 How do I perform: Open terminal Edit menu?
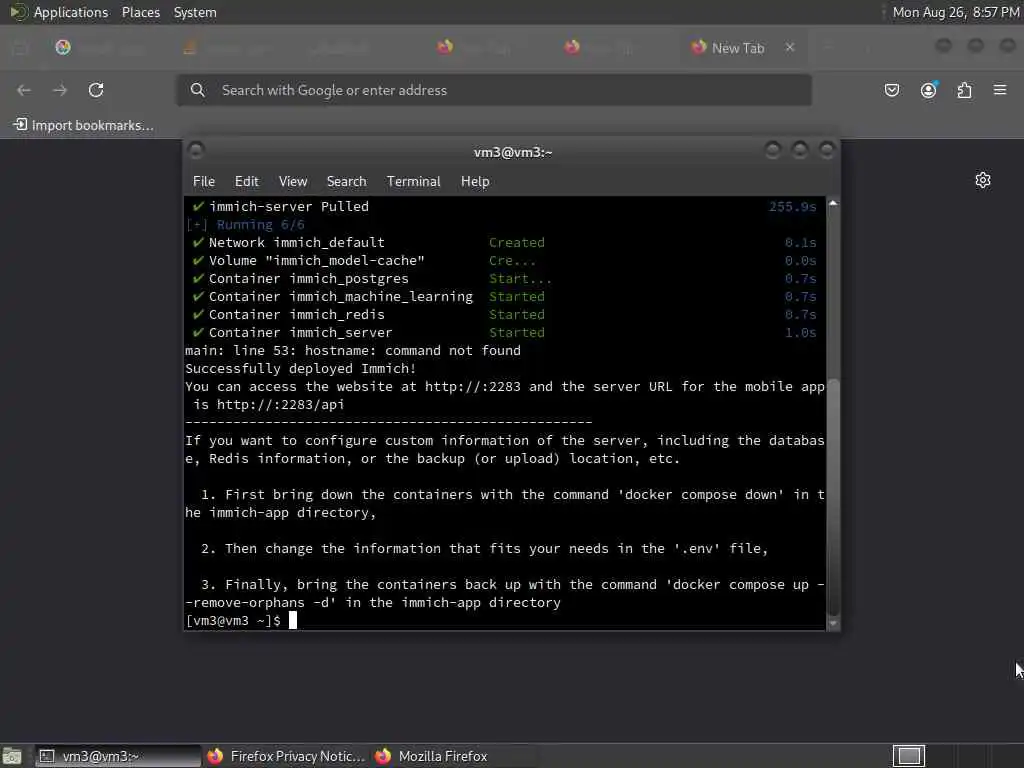247,182
